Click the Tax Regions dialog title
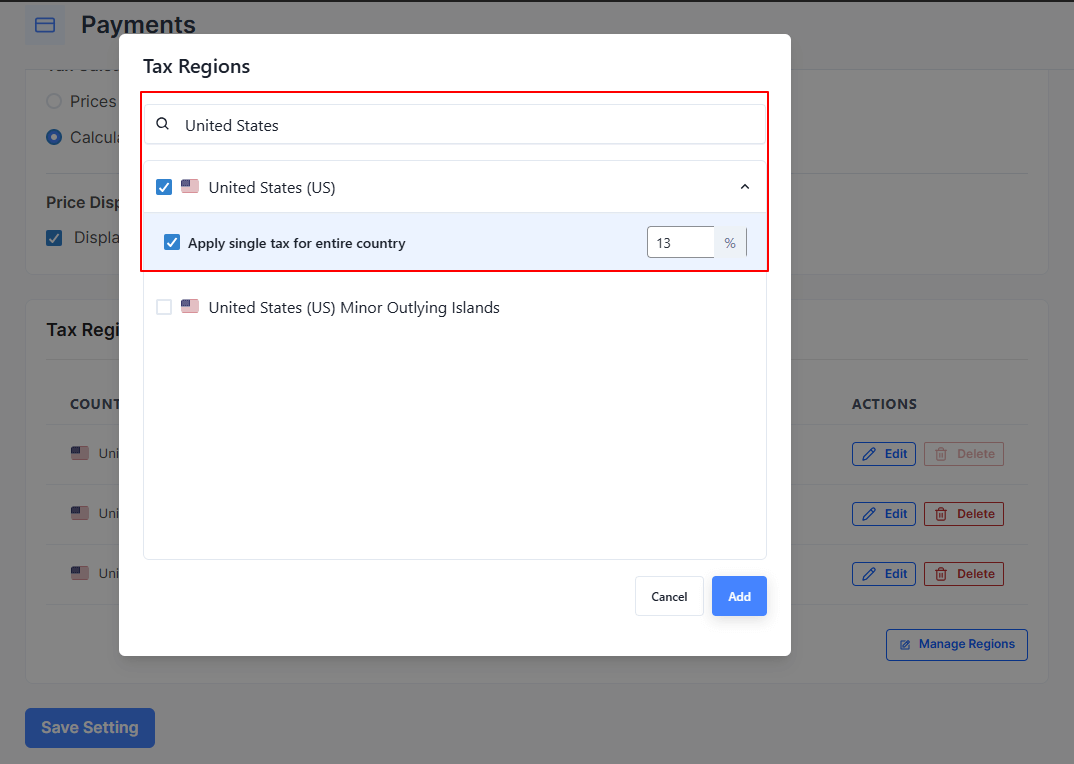Viewport: 1074px width, 764px height. (197, 66)
